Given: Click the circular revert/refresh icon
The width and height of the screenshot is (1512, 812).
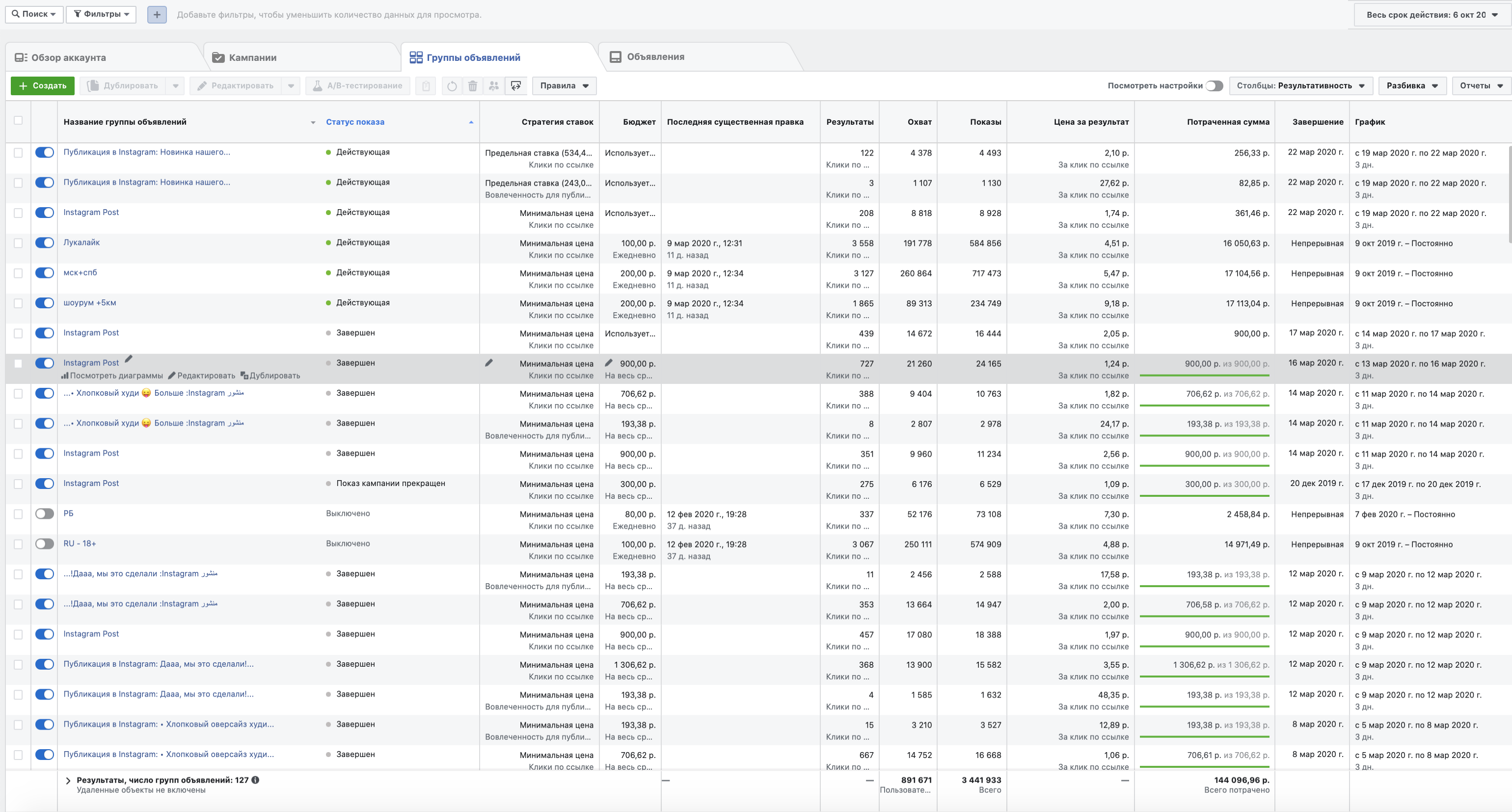Looking at the screenshot, I should [x=451, y=86].
